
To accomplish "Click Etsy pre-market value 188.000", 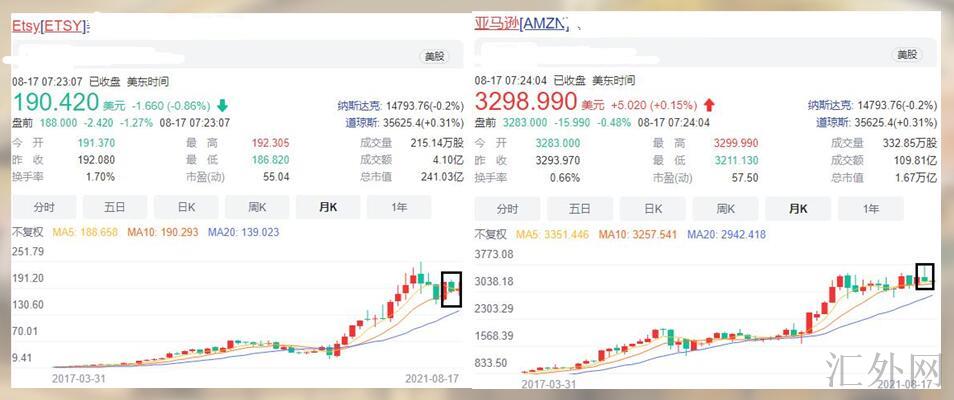I will pyautogui.click(x=58, y=122).
